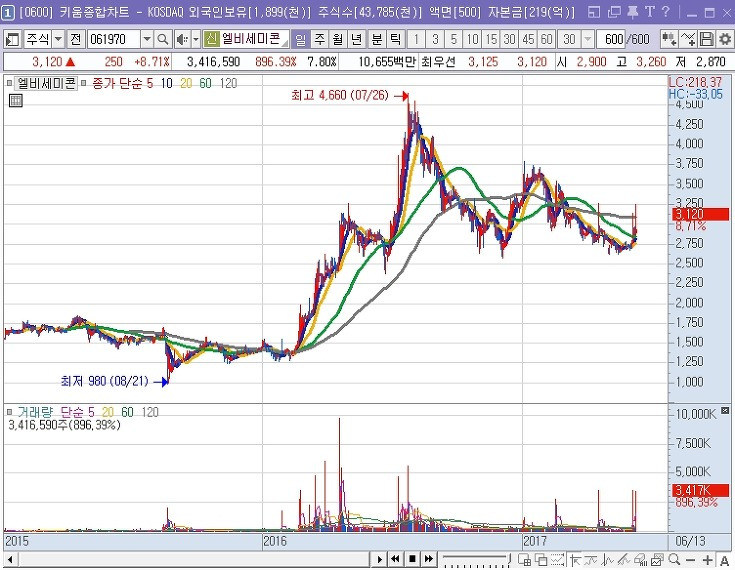
Task: Click the 최저 980 (08/21) low marker
Action: point(114,381)
